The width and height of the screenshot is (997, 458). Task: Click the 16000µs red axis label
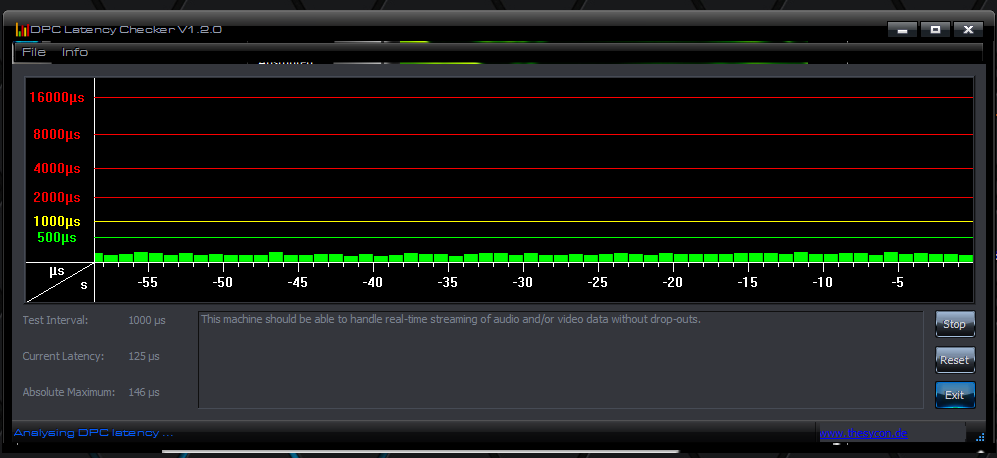click(57, 98)
